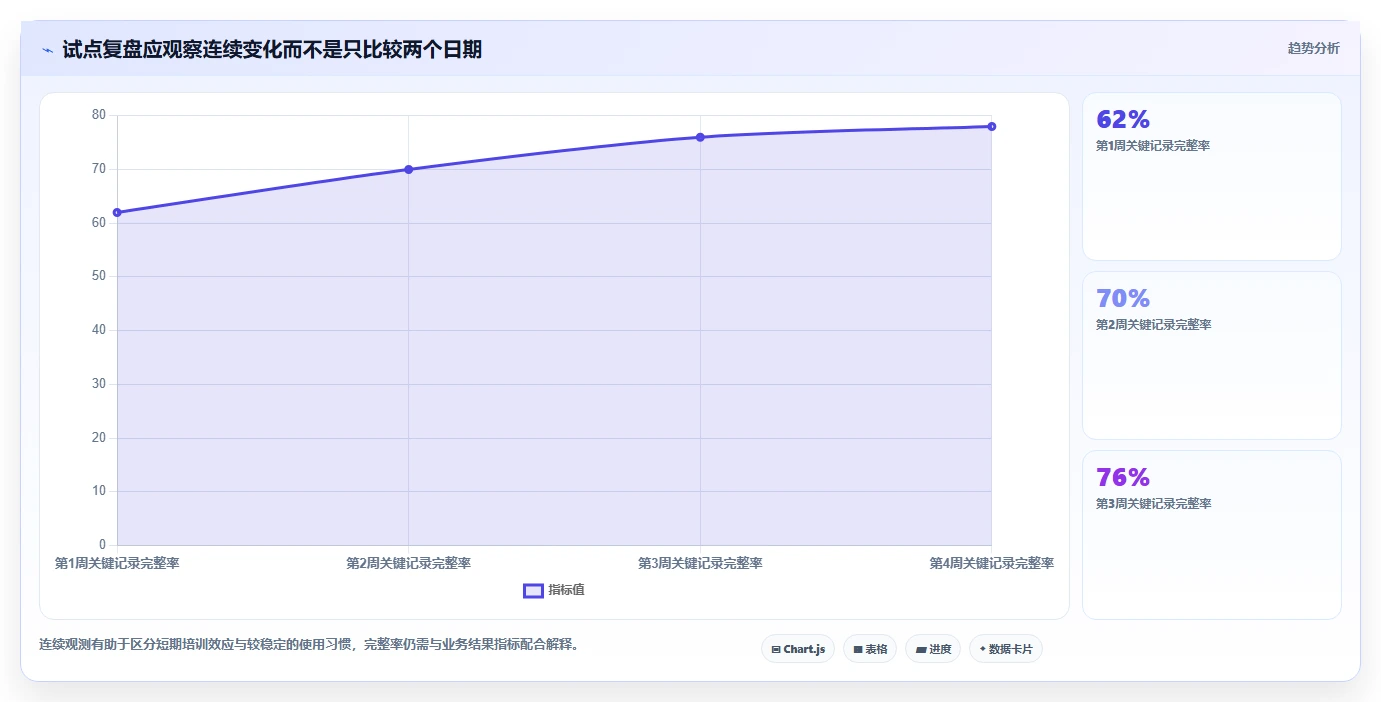The width and height of the screenshot is (1381, 702).
Task: Select the Chart.js tag
Action: tap(798, 649)
